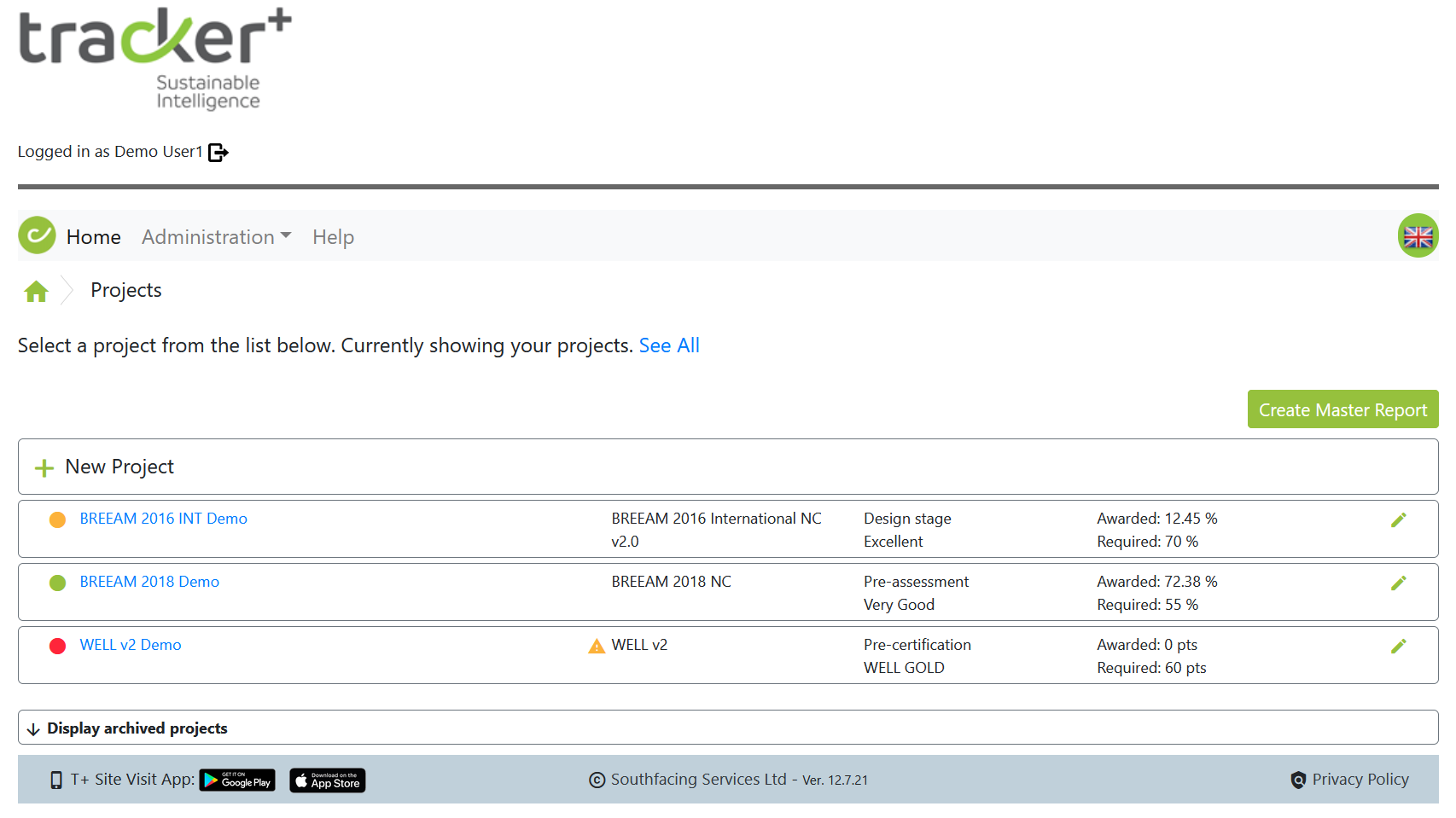Viewport: 1456px width, 818px height.
Task: Click the Projects breadcrumb
Action: coord(126,290)
